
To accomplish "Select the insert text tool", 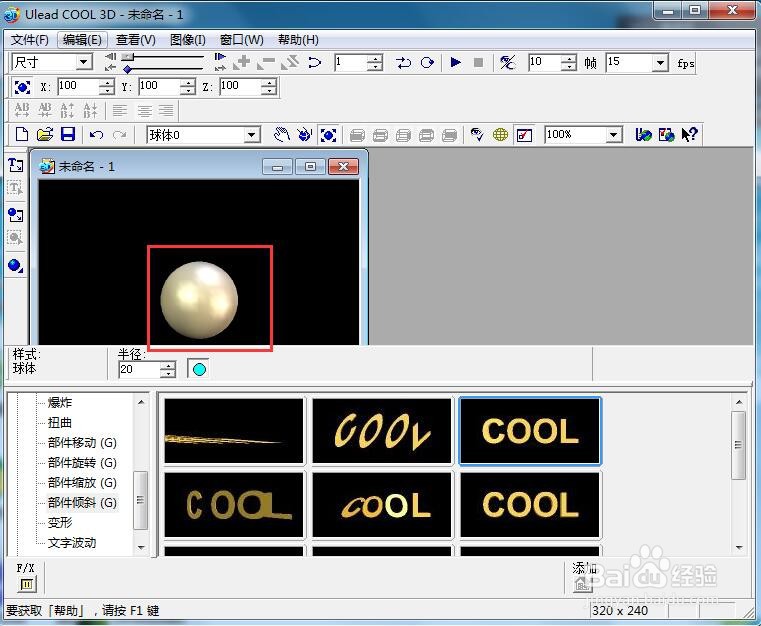I will click(x=16, y=165).
